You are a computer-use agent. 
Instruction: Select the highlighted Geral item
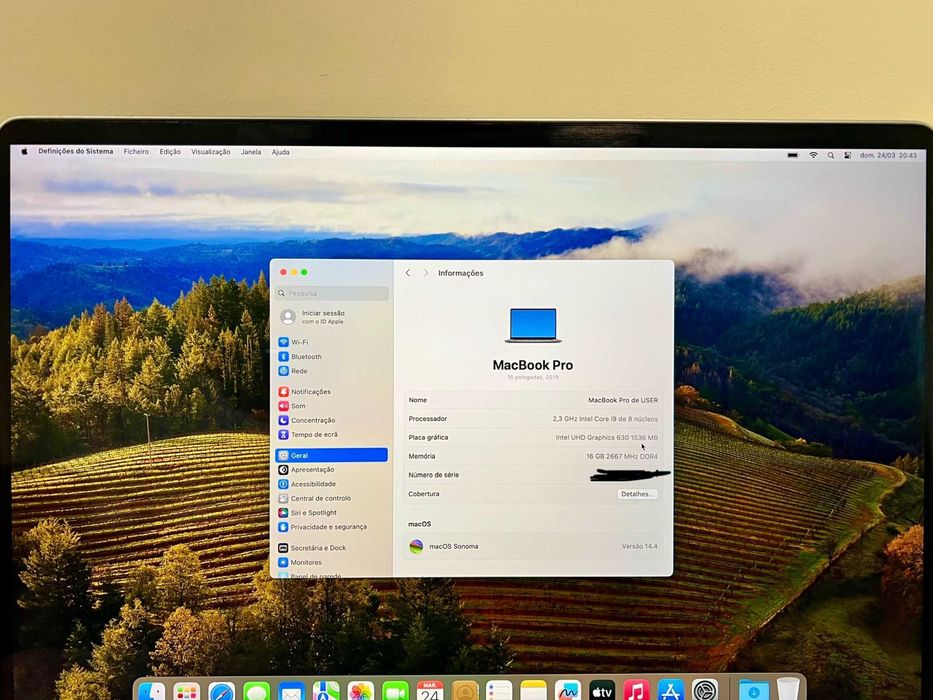(x=331, y=455)
